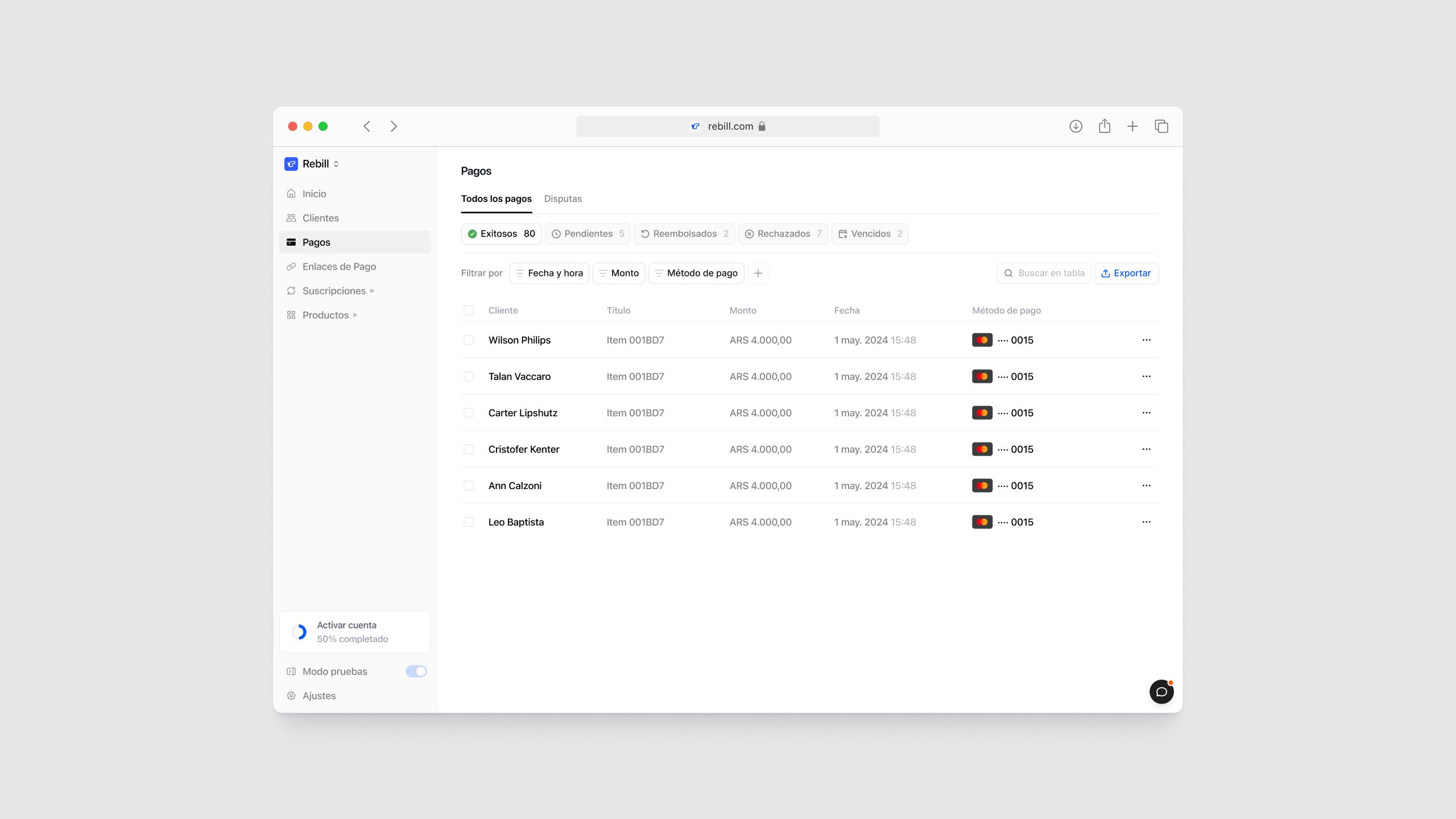This screenshot has width=1456, height=819.
Task: Click the Exportar button
Action: [1126, 273]
